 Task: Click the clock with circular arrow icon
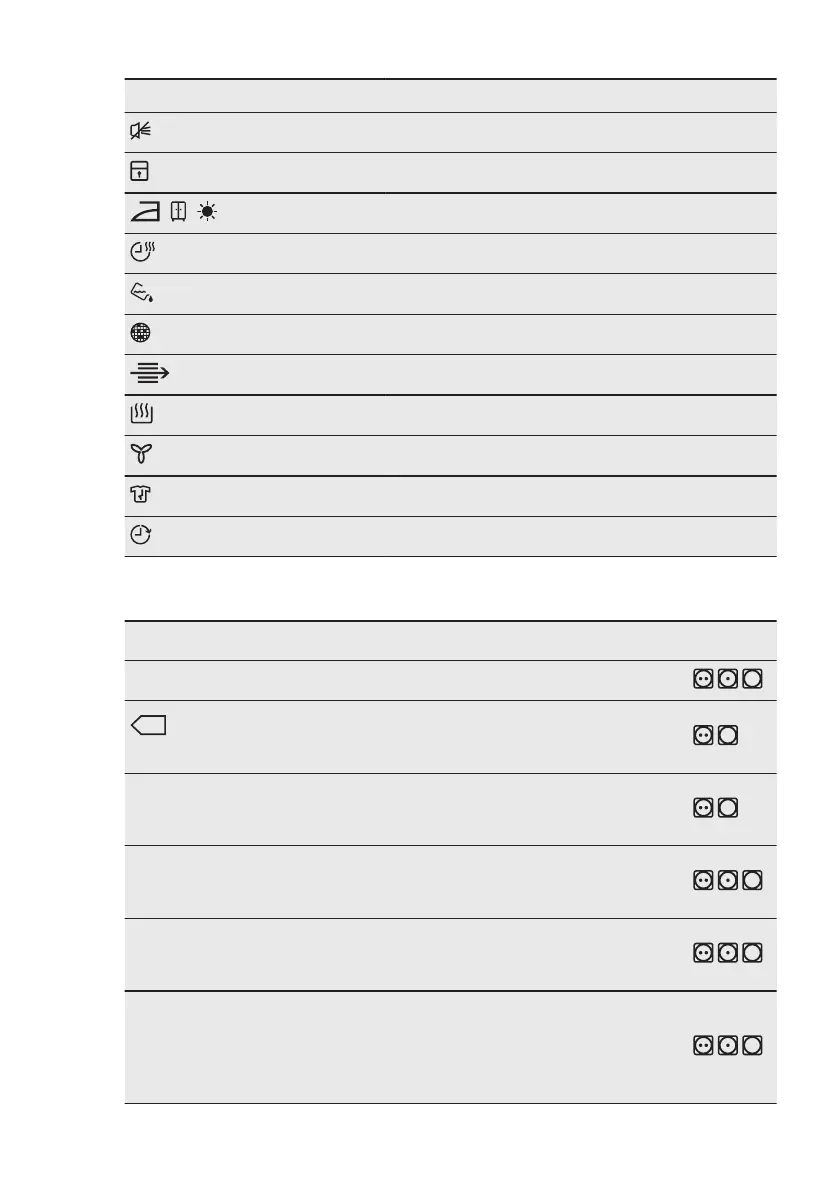[x=141, y=536]
